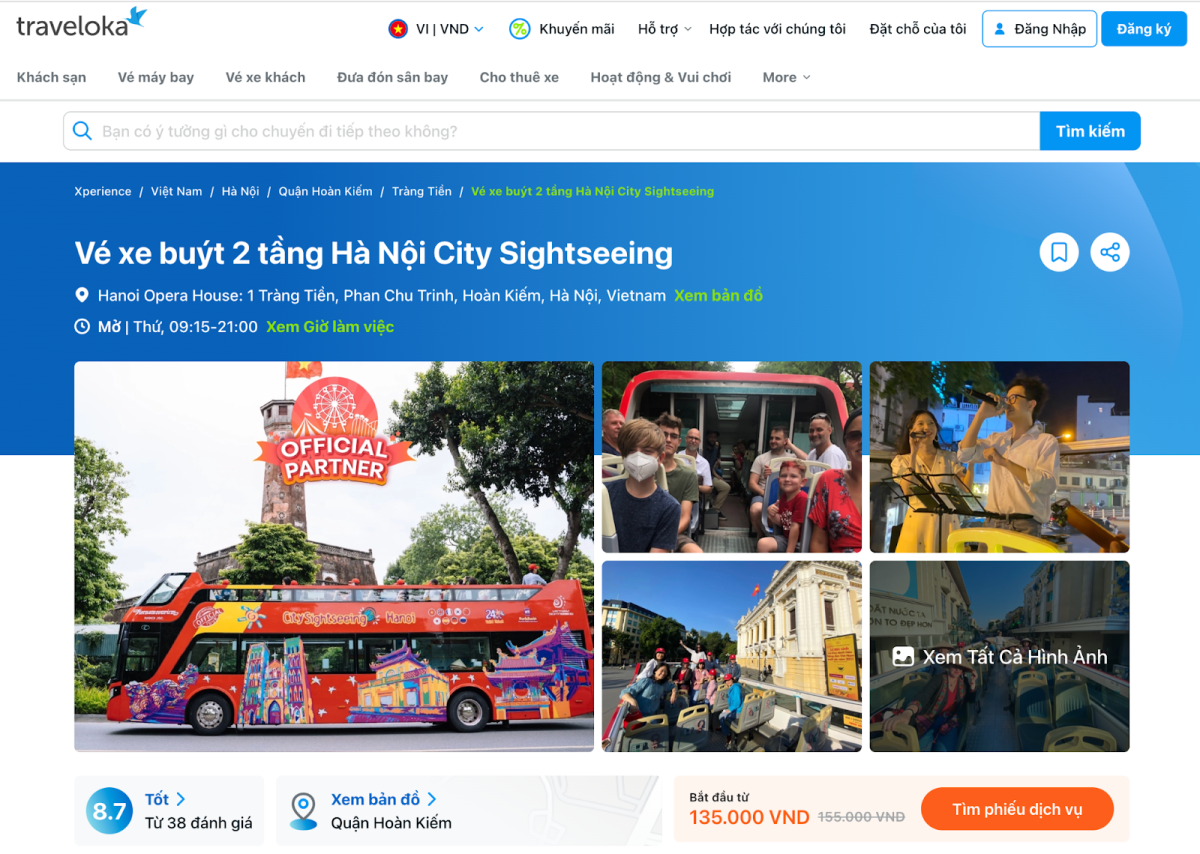Click the clock icon beside opening hours
The image size is (1200, 854).
[82, 326]
